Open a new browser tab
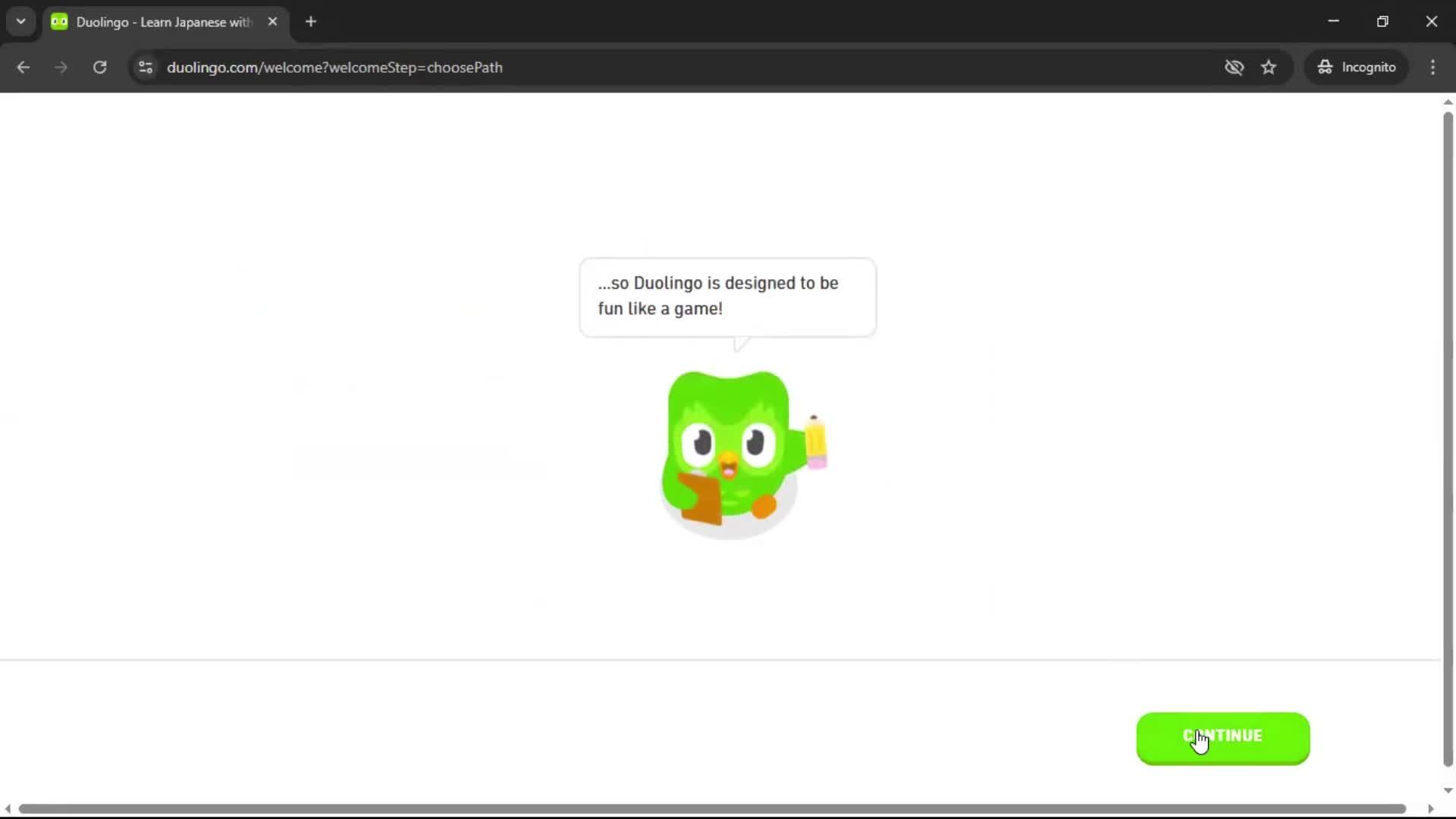Screen dimensions: 1456x819 (311, 21)
